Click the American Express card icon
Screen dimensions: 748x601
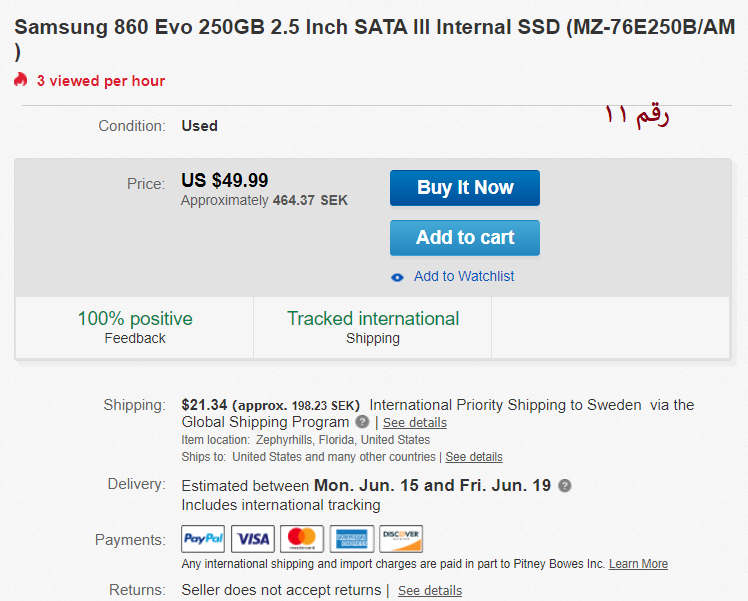coord(352,540)
